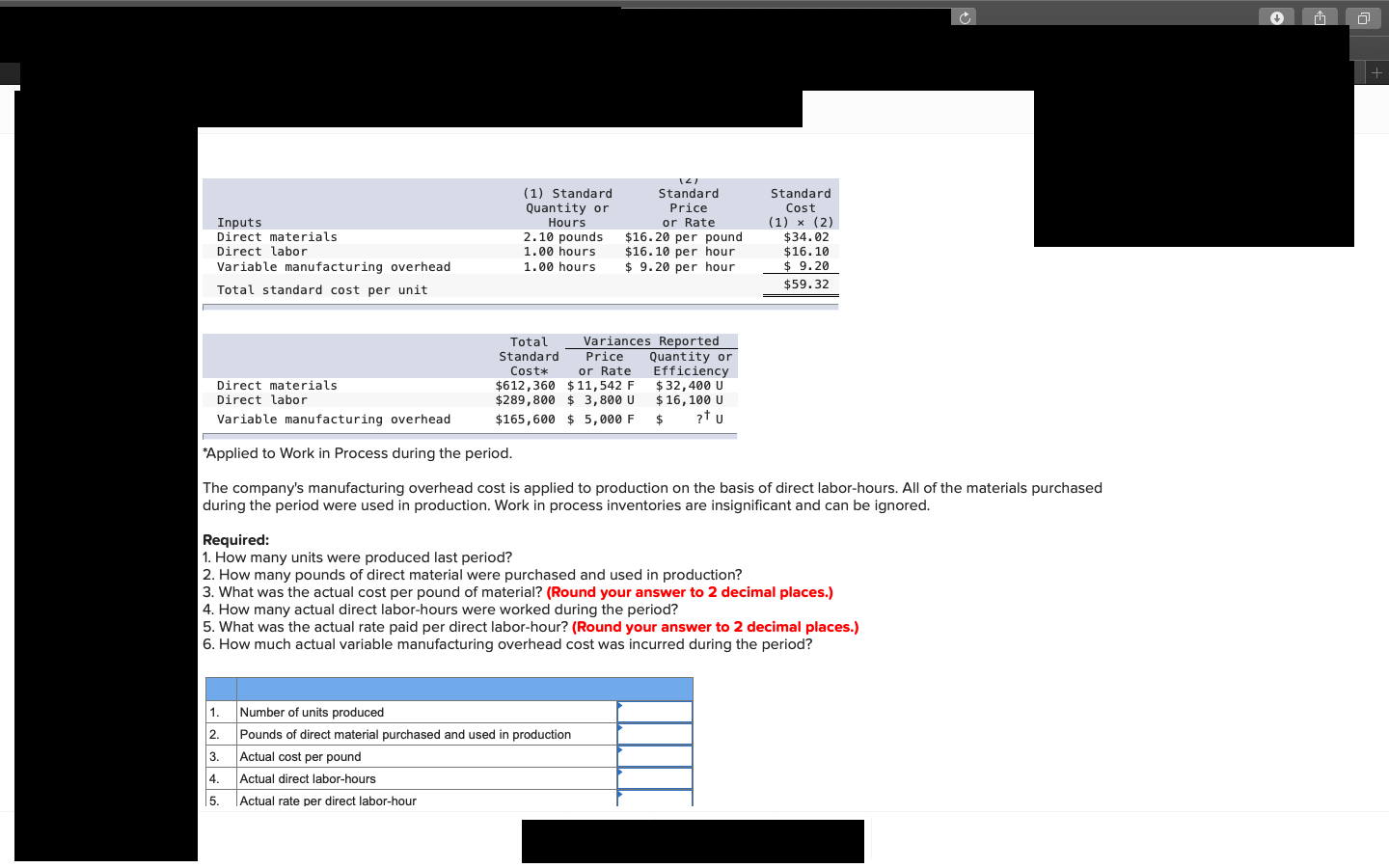Click the small plus at the tab bar edge
This screenshot has width=1389, height=868.
click(1377, 72)
